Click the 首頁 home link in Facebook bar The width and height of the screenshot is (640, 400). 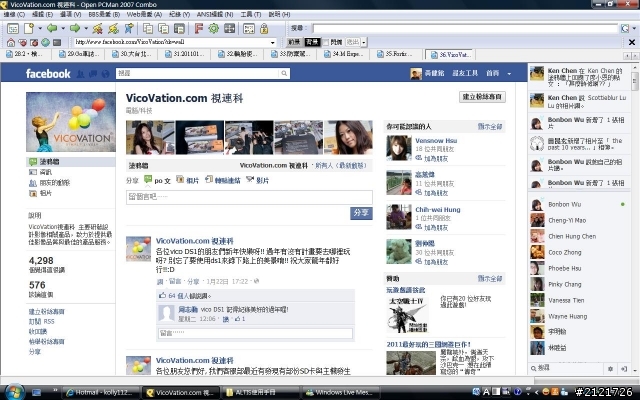point(492,73)
